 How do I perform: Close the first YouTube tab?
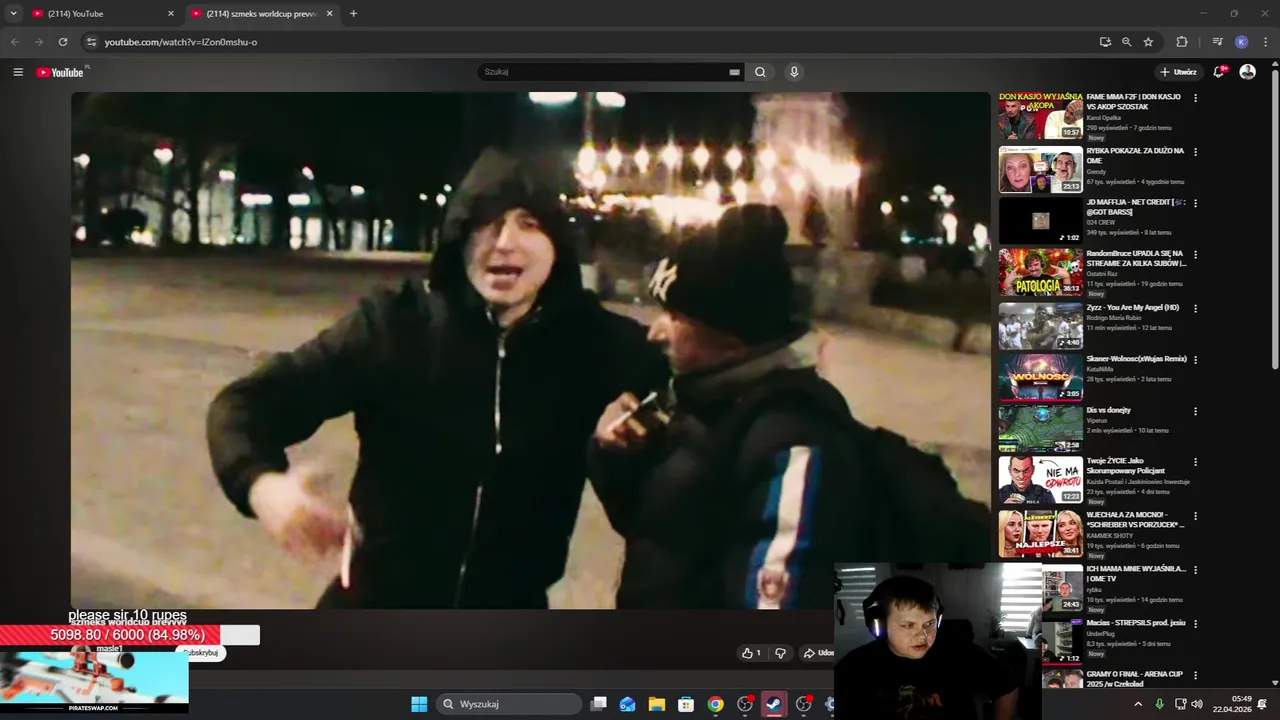171,14
